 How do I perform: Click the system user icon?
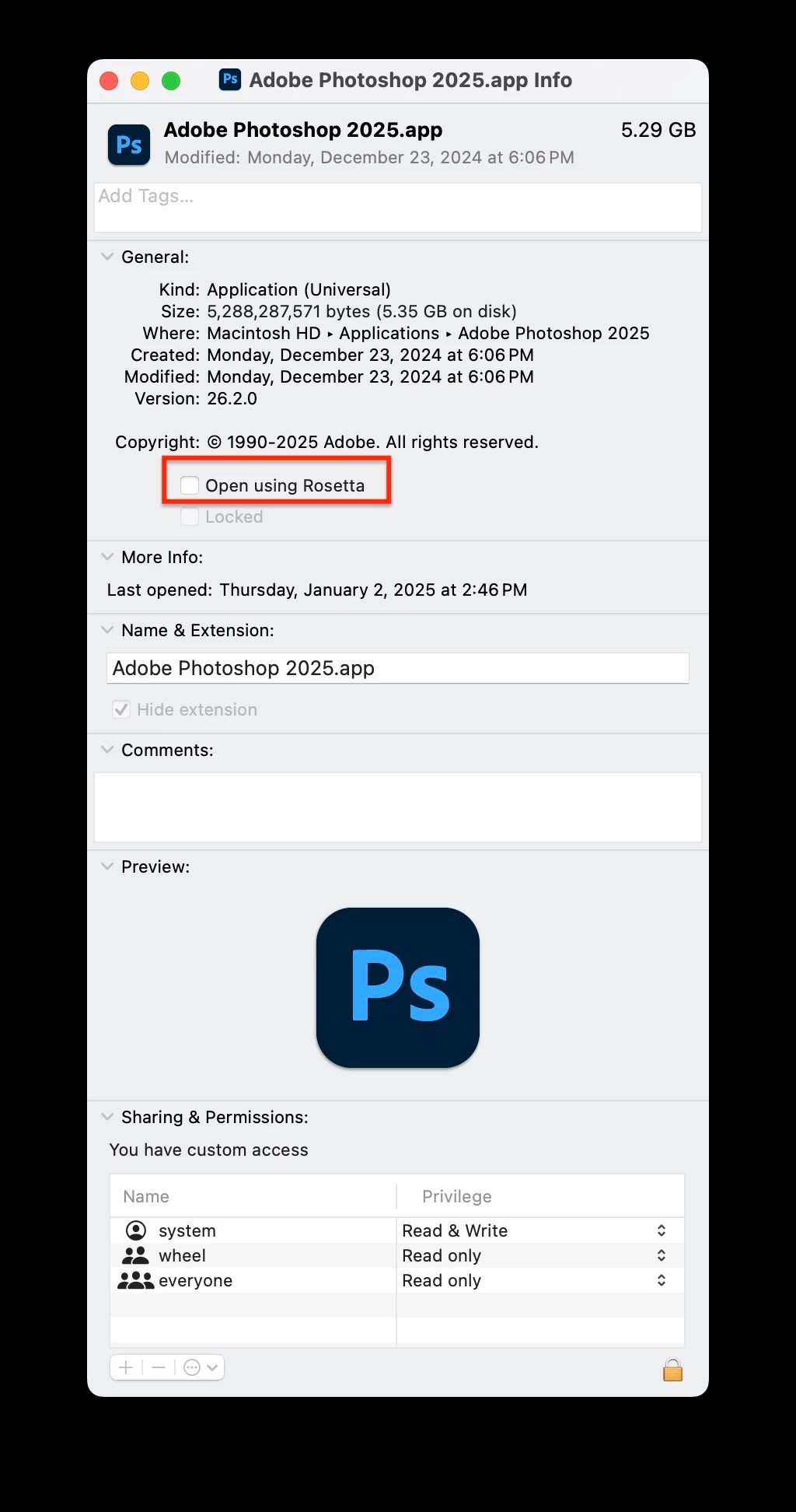(x=135, y=1230)
